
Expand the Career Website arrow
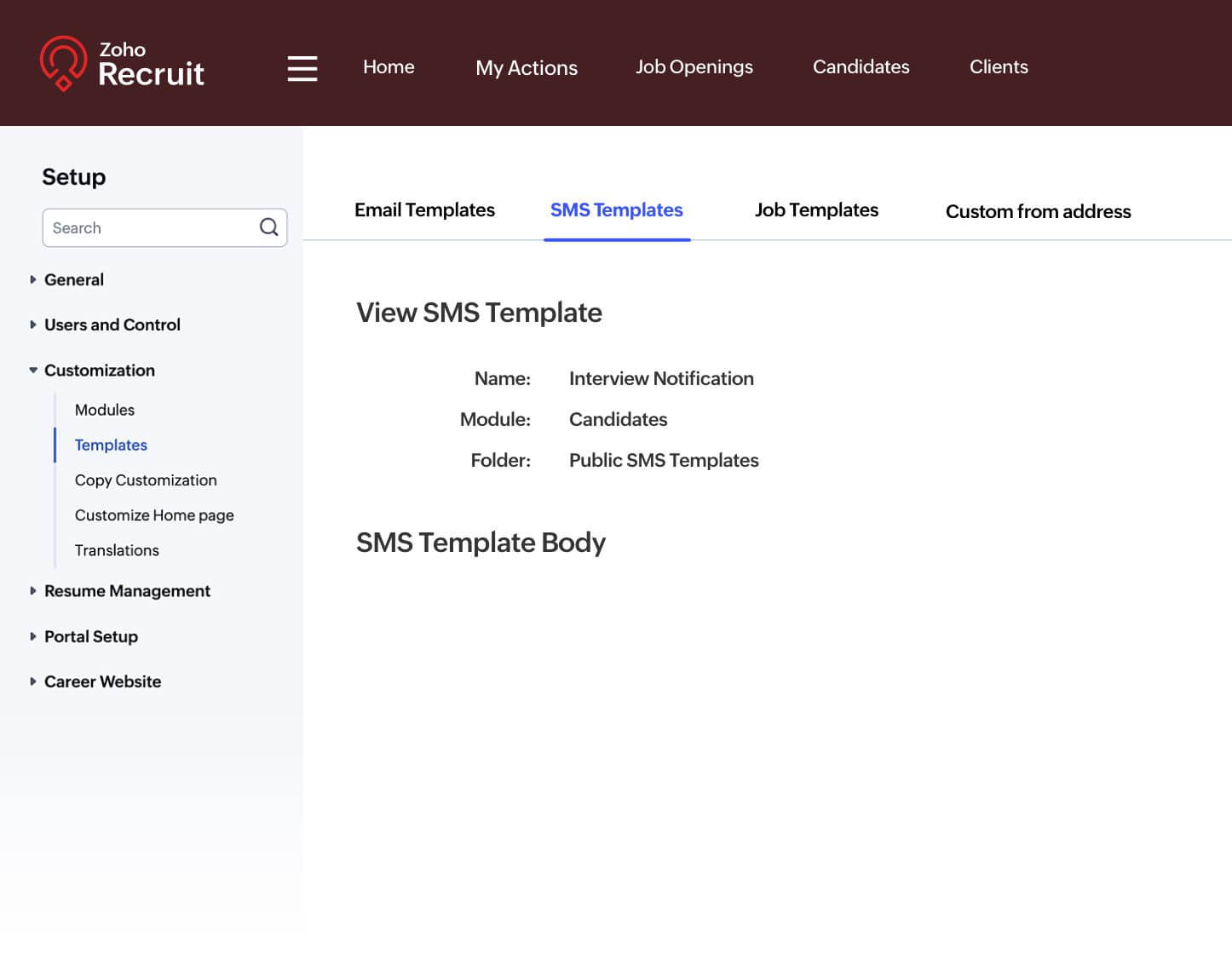tap(33, 681)
